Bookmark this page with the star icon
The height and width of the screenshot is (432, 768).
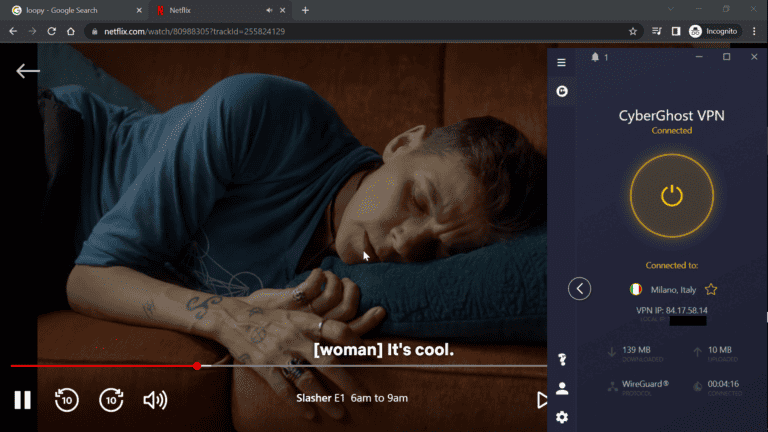click(633, 31)
